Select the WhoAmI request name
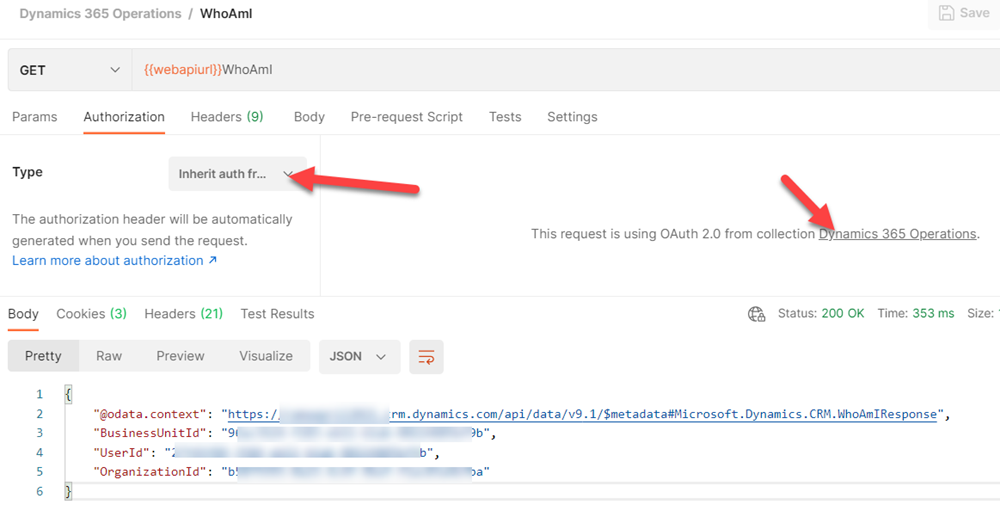1000x523 pixels. 226,13
